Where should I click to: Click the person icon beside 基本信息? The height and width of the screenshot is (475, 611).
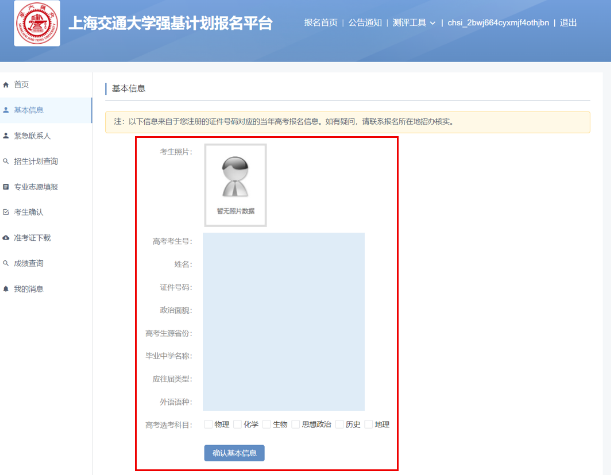click(6, 110)
